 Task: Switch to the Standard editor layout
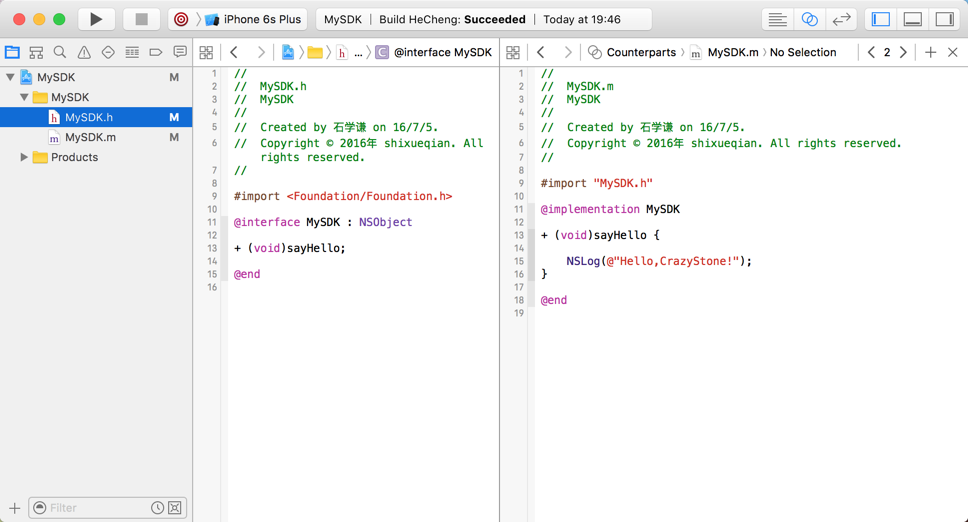coord(777,20)
